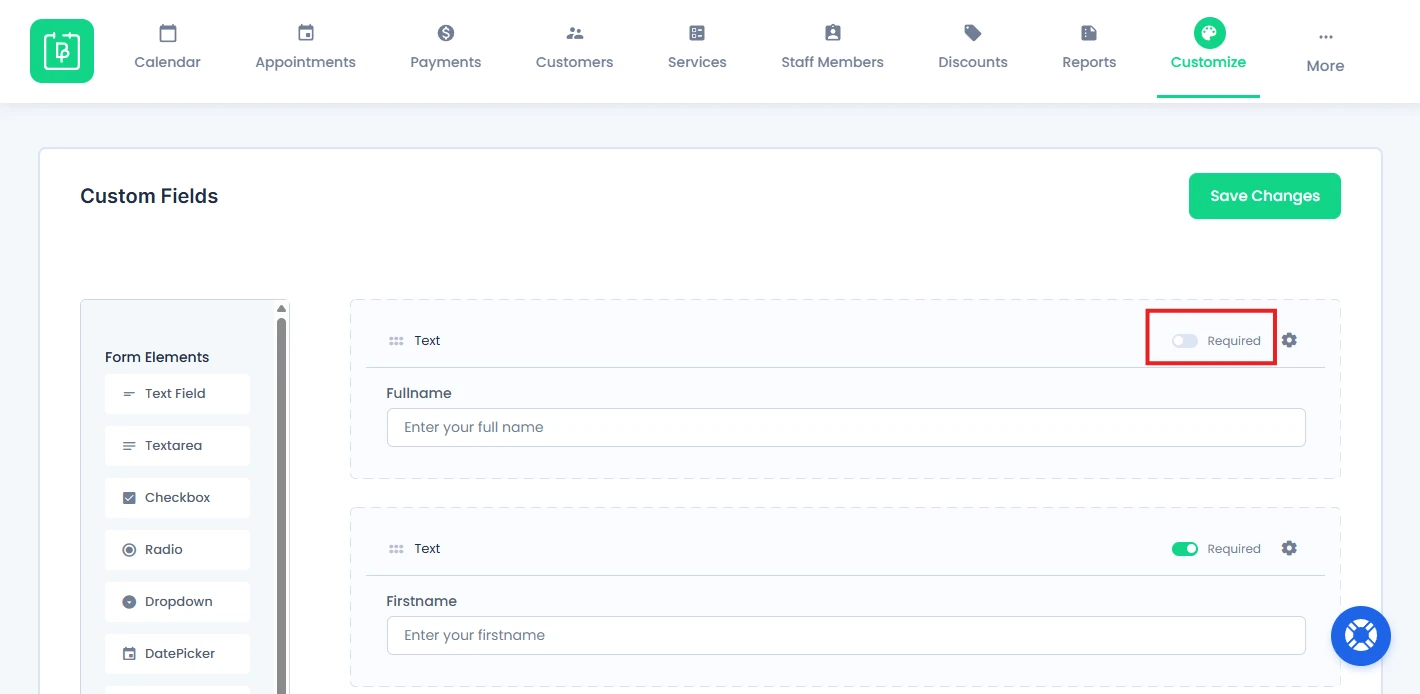Click the Fullname field label
1420x694 pixels.
pyautogui.click(x=419, y=393)
